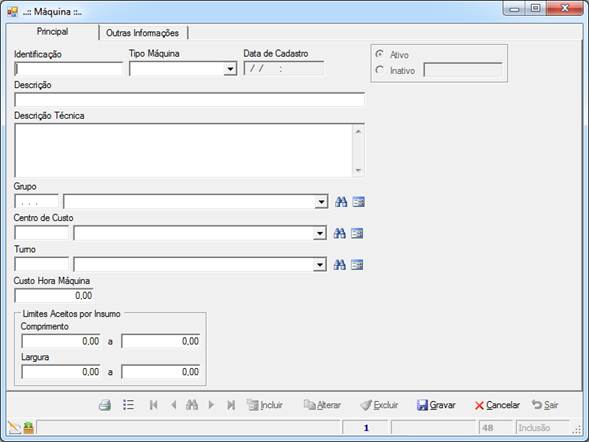Screen dimensions: 589x442
Task: Click the Alterar button
Action: [322, 405]
